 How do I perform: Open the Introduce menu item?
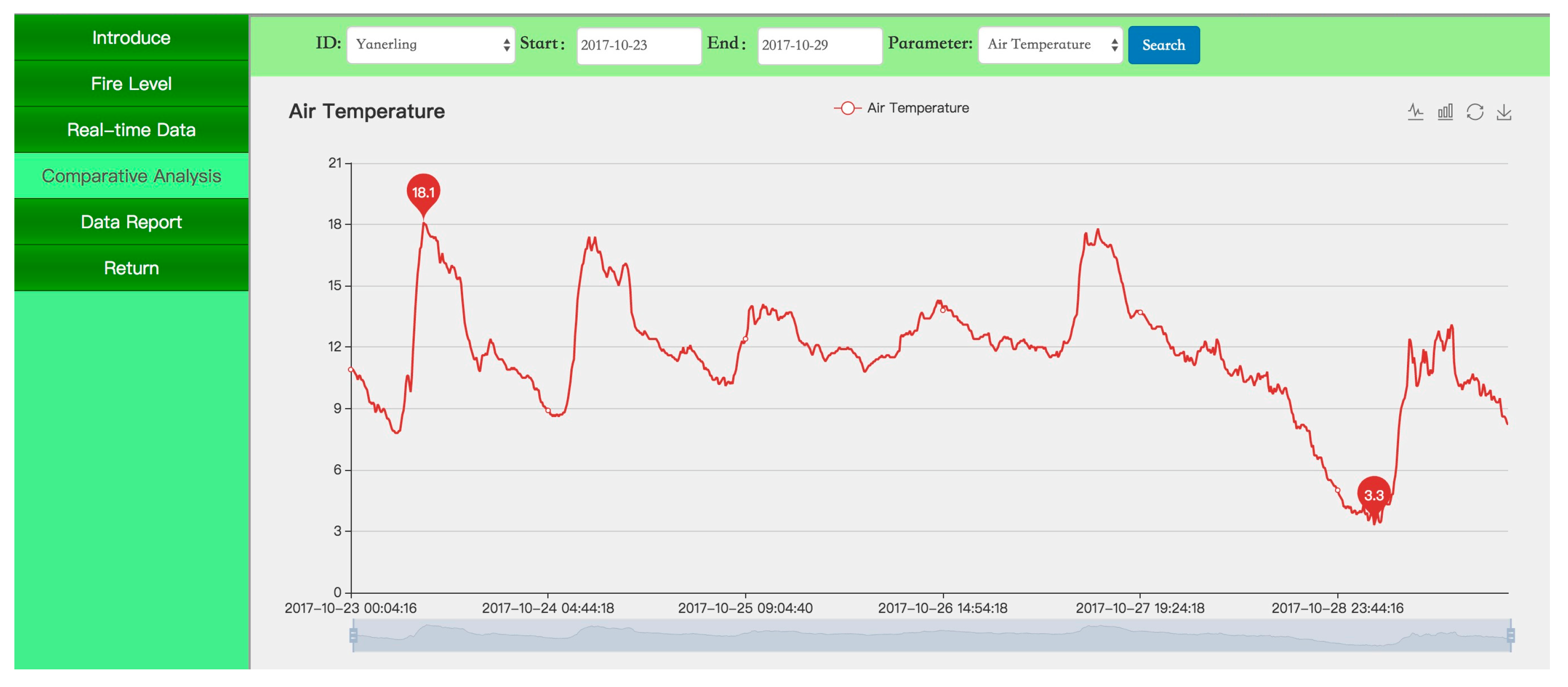[x=131, y=38]
